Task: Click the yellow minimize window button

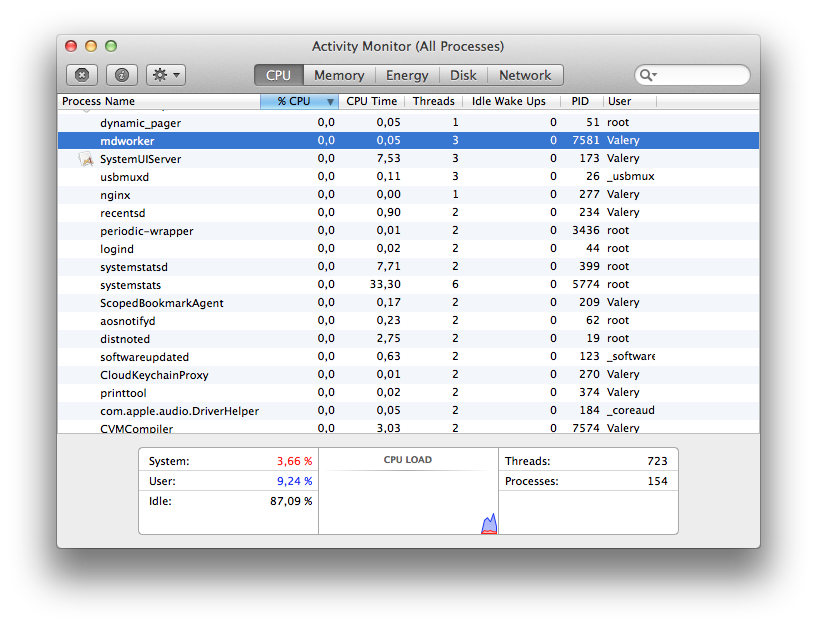Action: [91, 46]
